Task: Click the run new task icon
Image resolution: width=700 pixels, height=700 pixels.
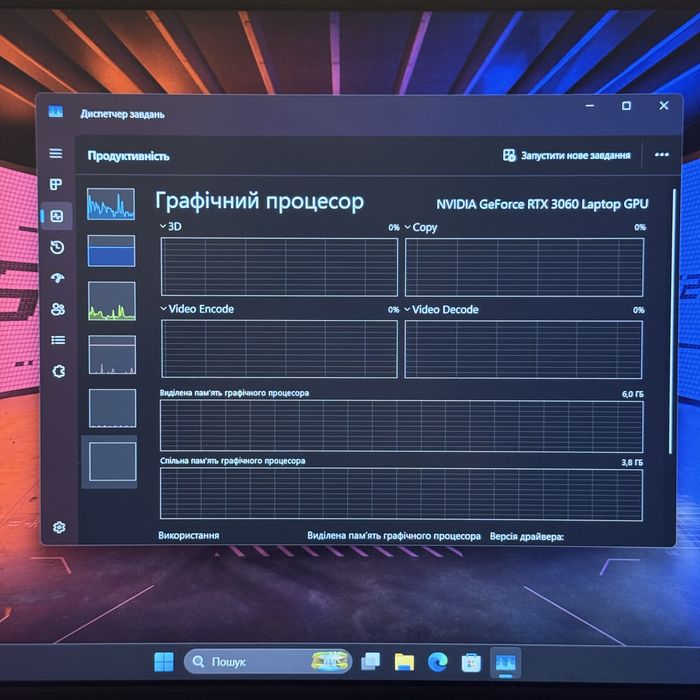Action: (509, 155)
